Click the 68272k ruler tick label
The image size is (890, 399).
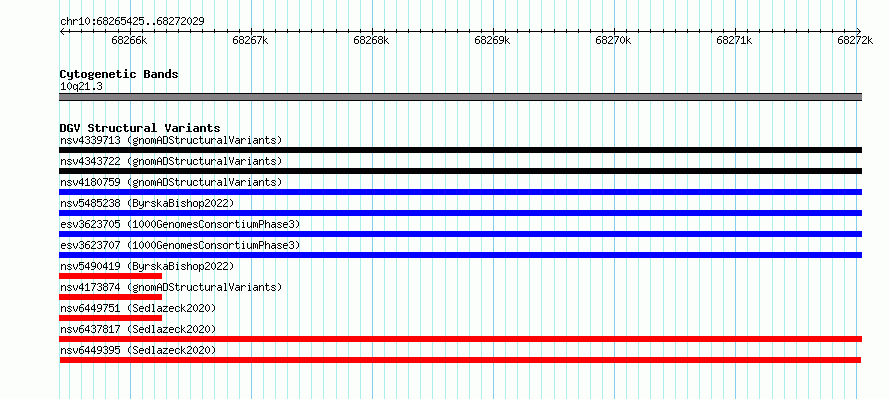[855, 40]
